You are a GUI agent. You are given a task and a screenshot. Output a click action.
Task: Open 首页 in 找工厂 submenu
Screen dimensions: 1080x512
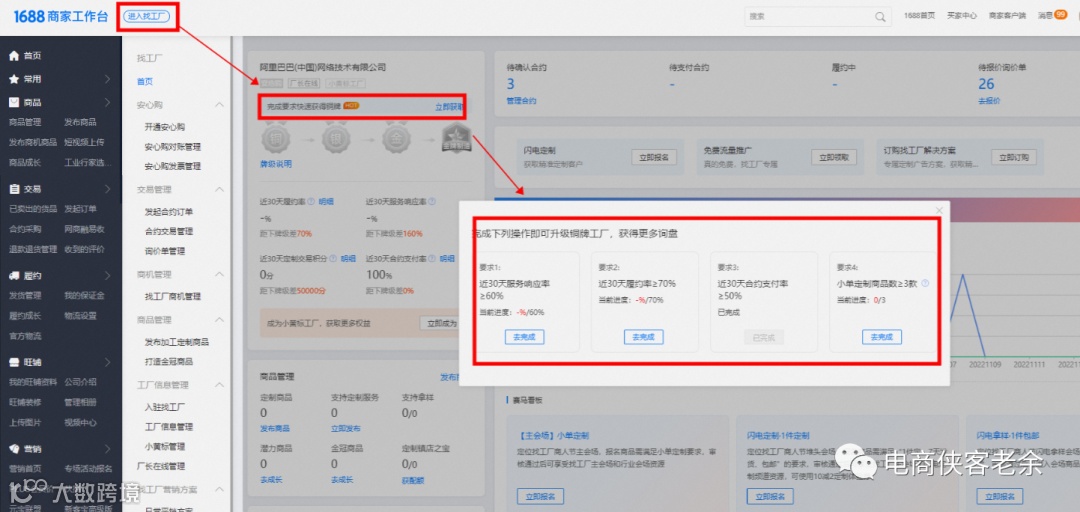tap(145, 81)
